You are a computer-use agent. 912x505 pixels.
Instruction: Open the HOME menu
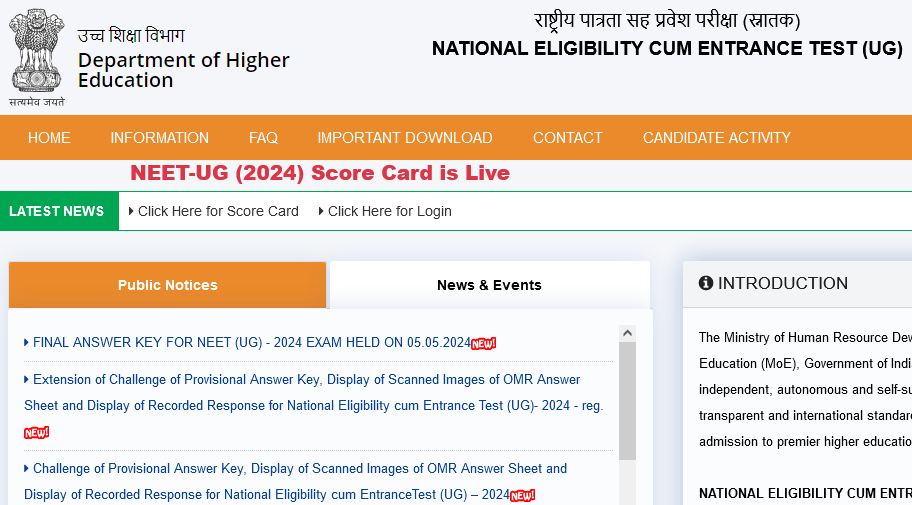(x=49, y=138)
